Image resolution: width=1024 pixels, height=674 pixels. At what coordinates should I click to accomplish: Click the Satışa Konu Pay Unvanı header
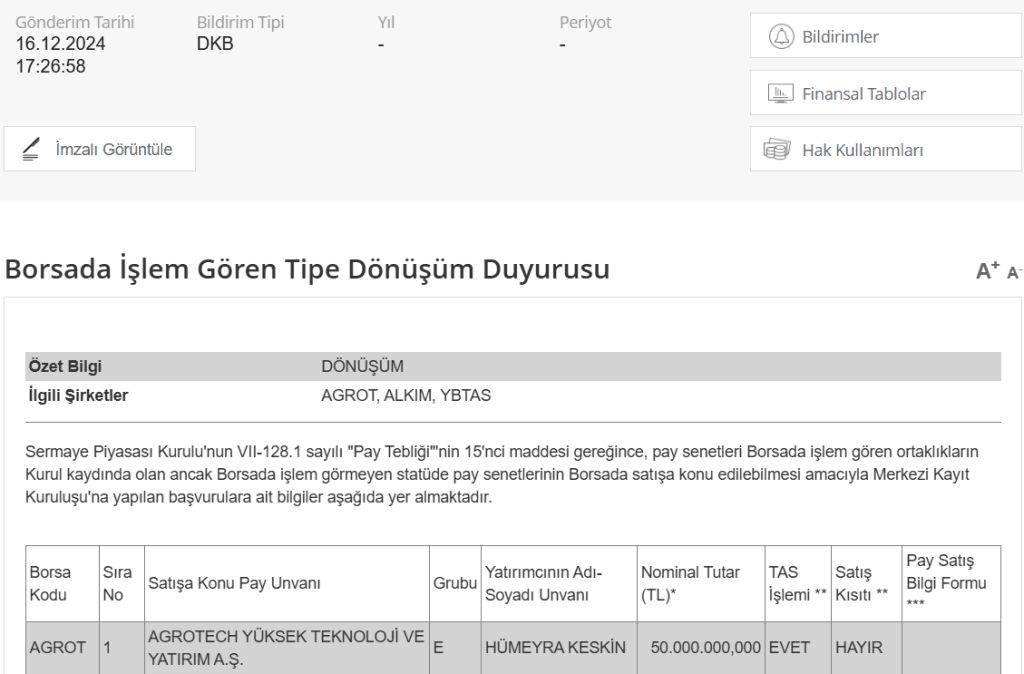[287, 583]
